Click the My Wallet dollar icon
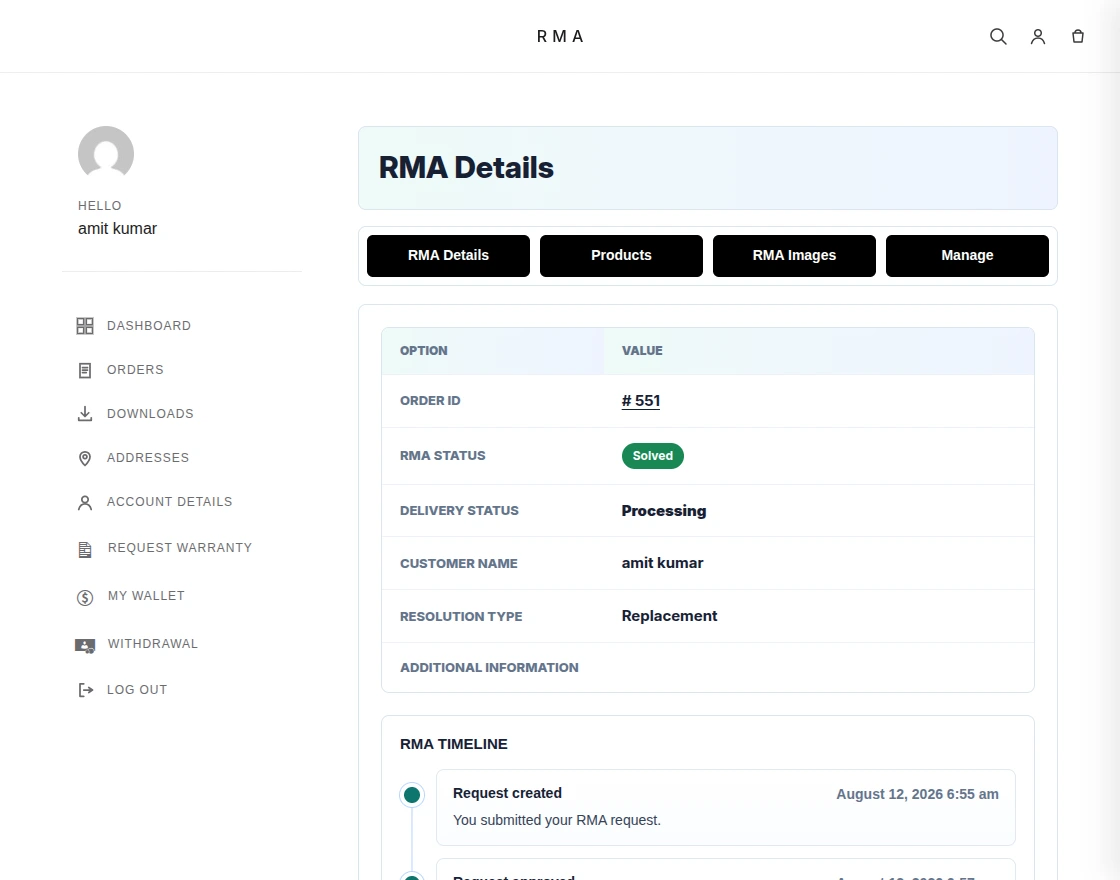1120x880 pixels. coord(85,597)
